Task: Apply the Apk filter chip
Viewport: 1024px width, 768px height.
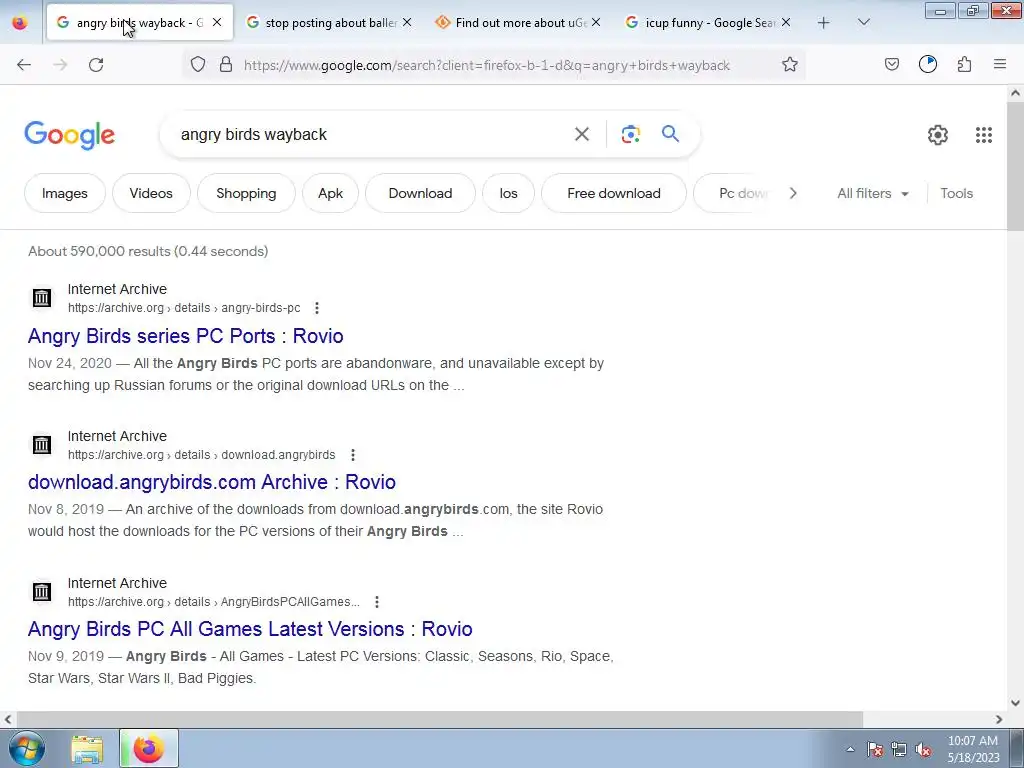Action: (x=330, y=193)
